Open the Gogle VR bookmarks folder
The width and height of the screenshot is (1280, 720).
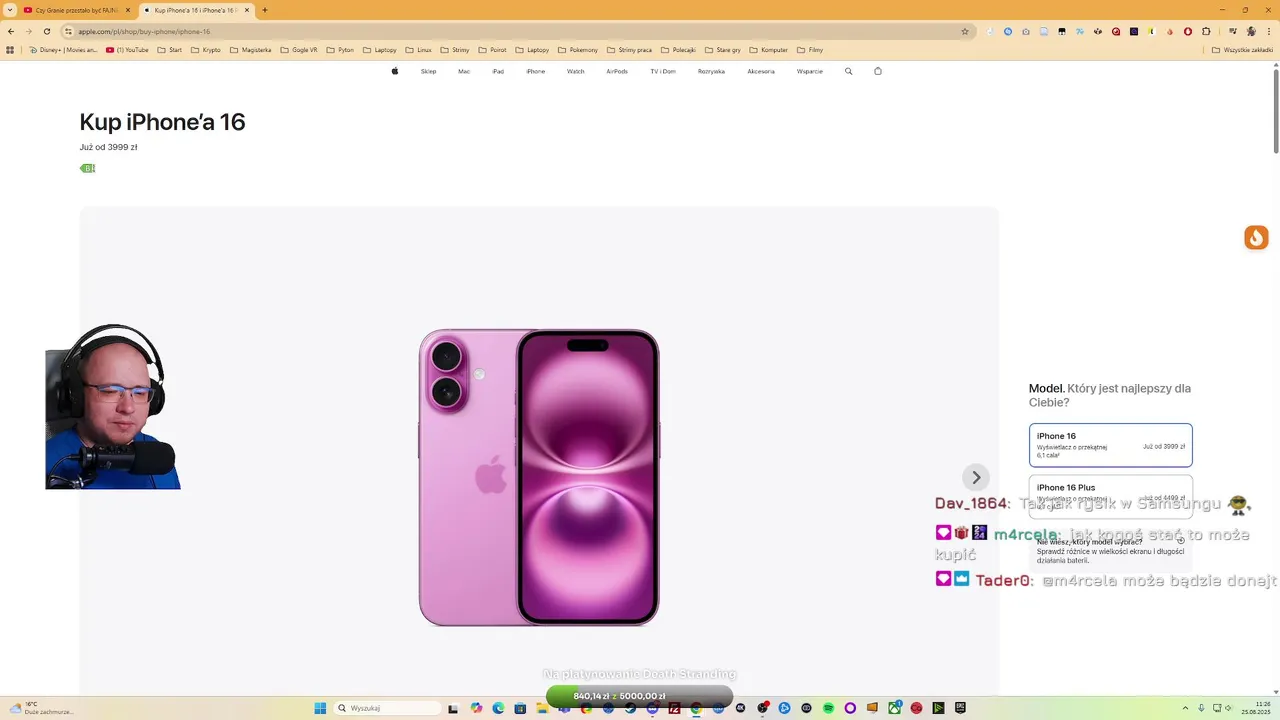[299, 49]
